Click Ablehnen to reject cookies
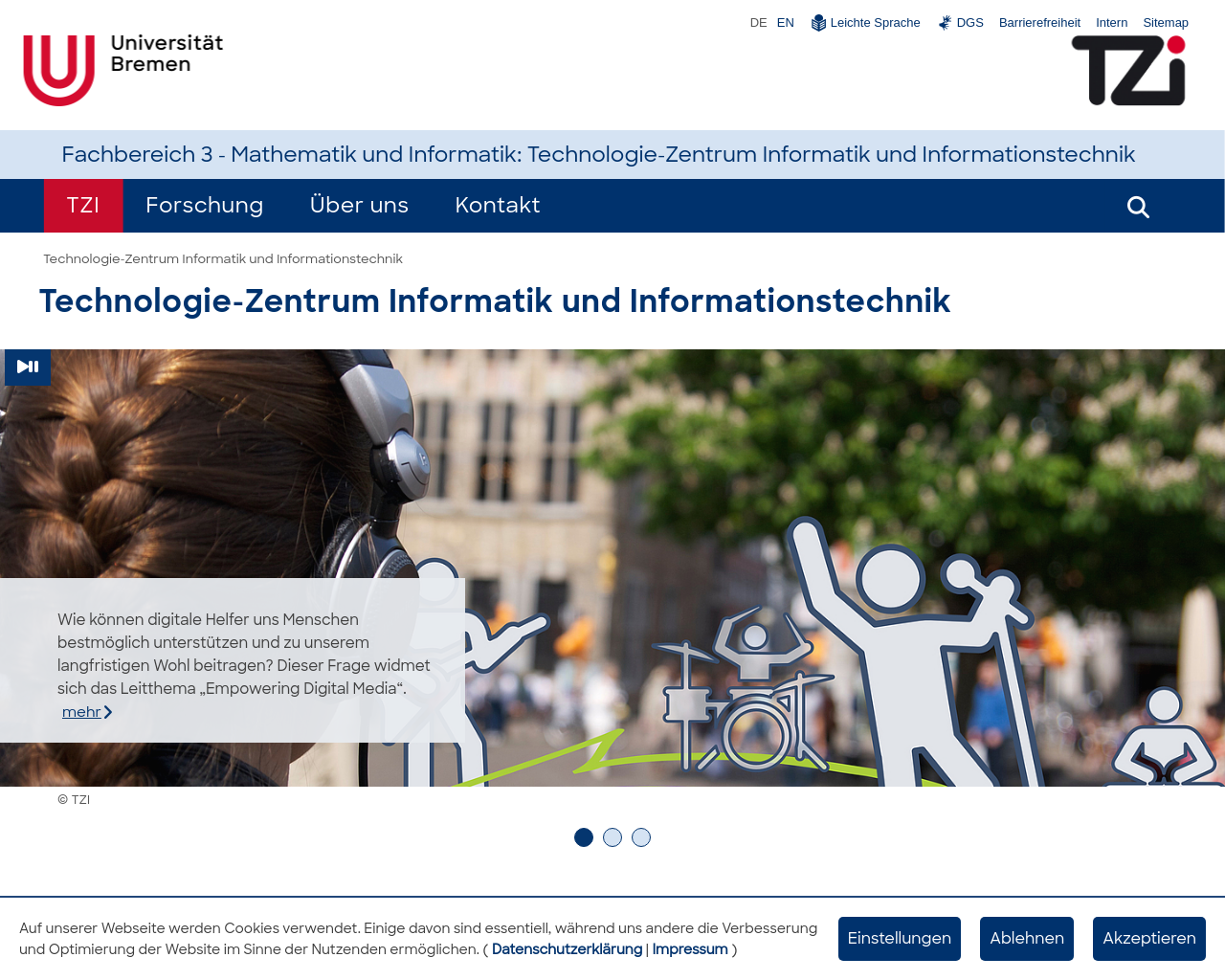Screen dimensions: 1225x980 [1027, 939]
